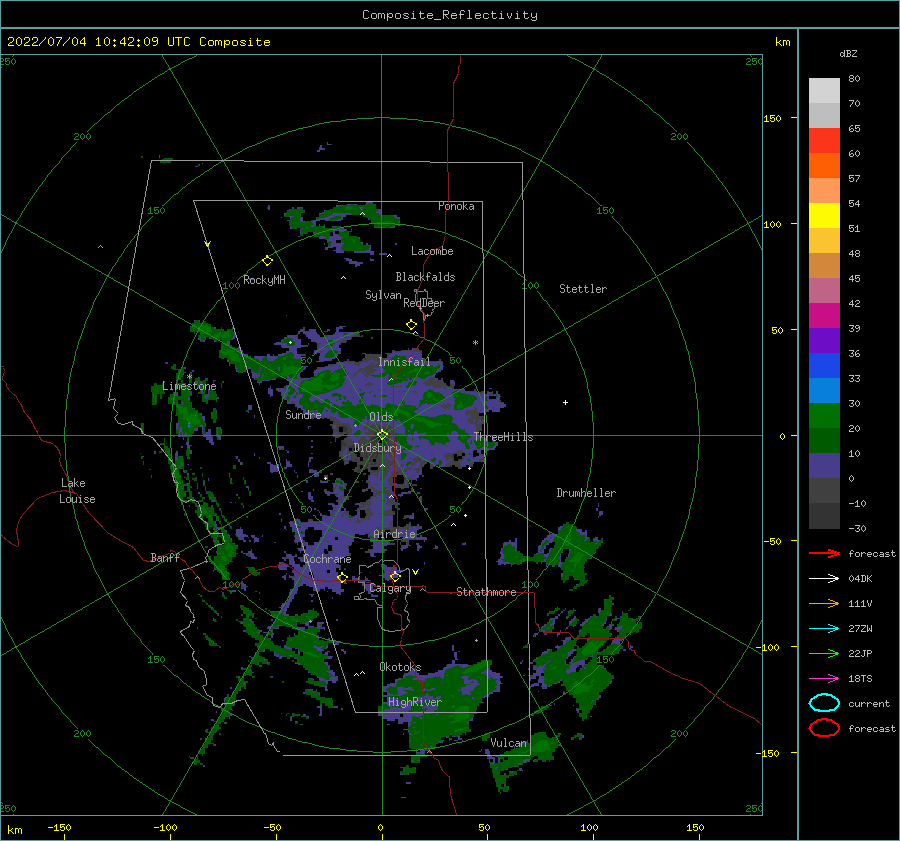Click the Lacombe town label
The image size is (900, 841).
pos(432,251)
